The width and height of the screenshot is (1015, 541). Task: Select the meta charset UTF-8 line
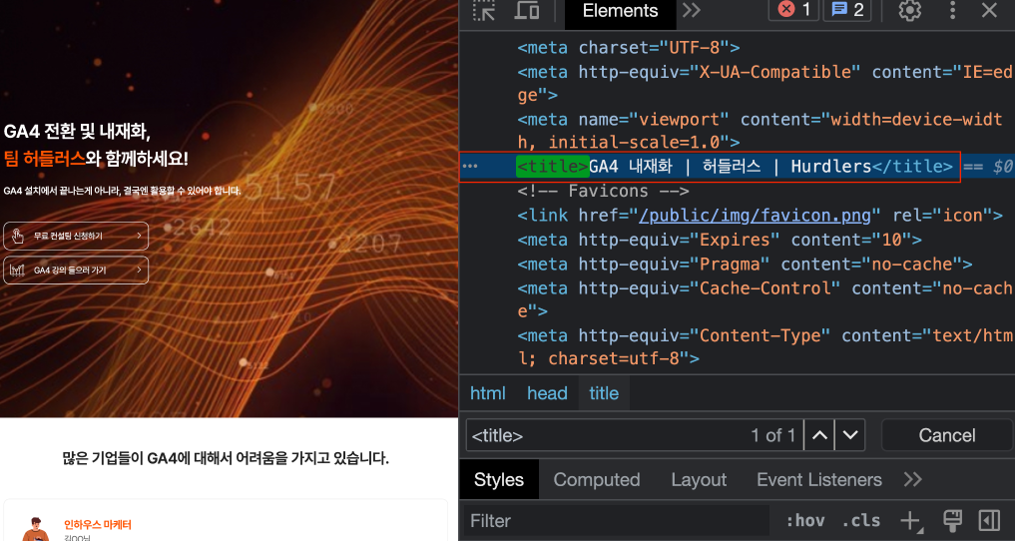[x=628, y=48]
